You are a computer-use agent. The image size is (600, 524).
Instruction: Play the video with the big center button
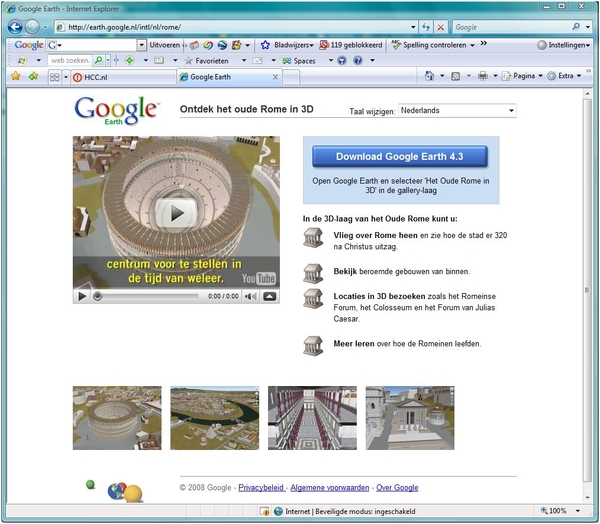176,213
